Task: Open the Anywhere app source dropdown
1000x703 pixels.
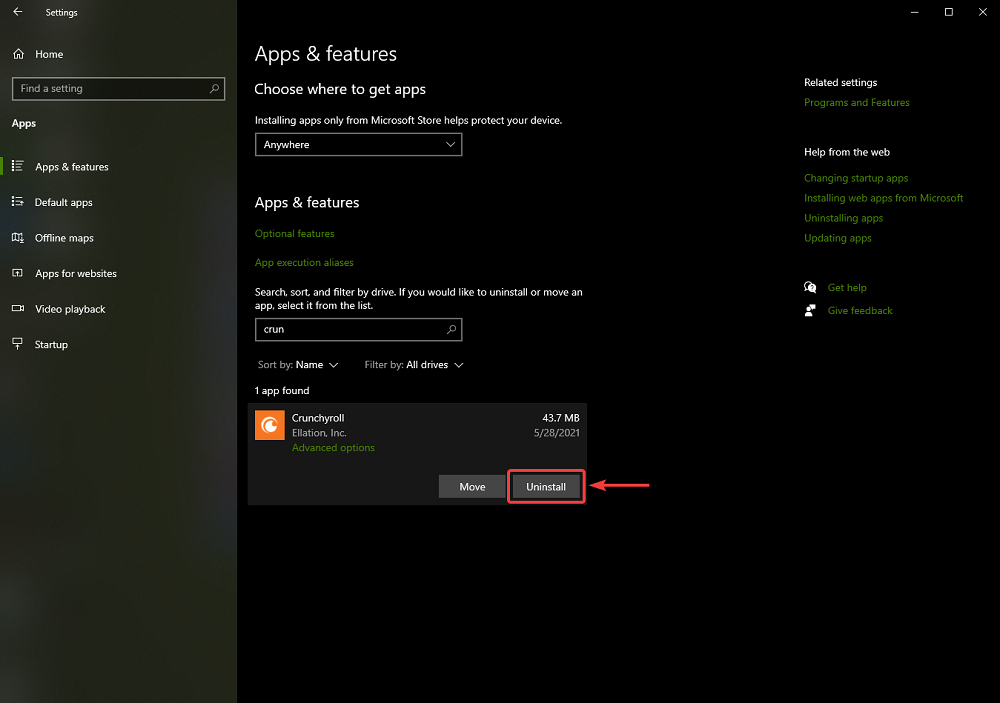Action: point(358,145)
